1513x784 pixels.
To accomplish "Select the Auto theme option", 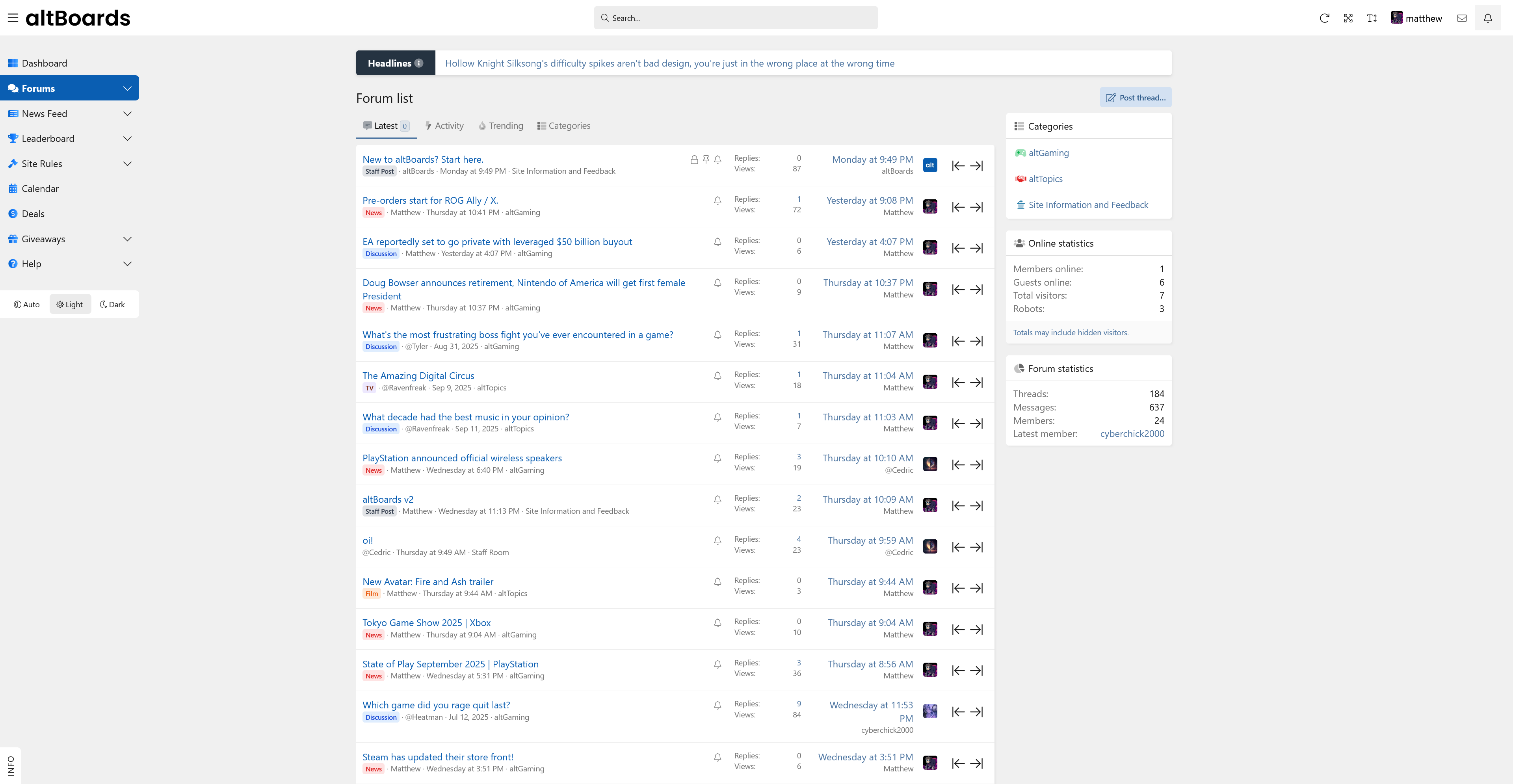I will click(27, 304).
